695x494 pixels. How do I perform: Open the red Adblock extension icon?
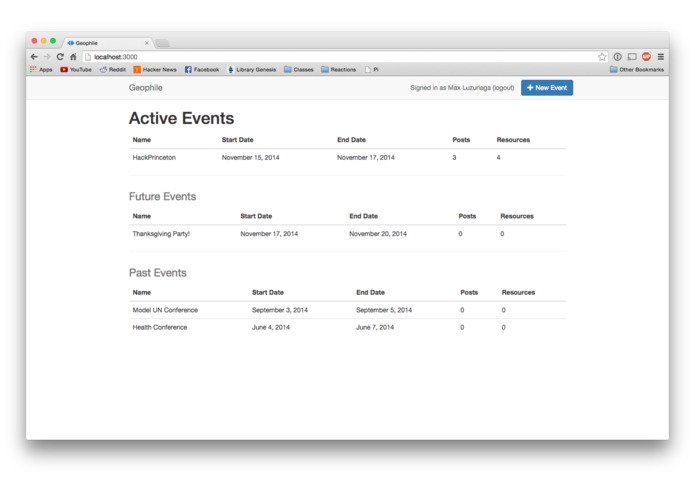pyautogui.click(x=646, y=57)
